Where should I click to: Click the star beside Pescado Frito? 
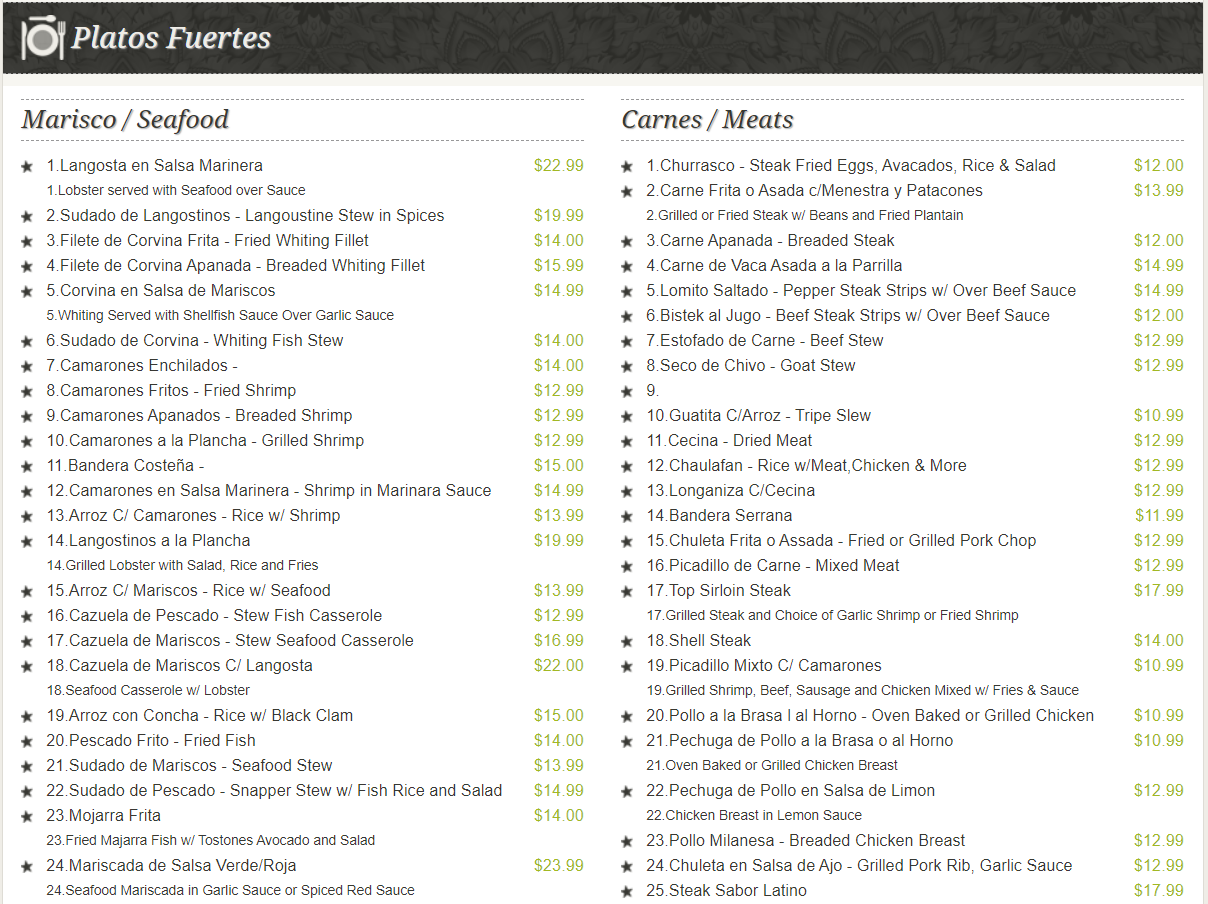click(x=27, y=741)
